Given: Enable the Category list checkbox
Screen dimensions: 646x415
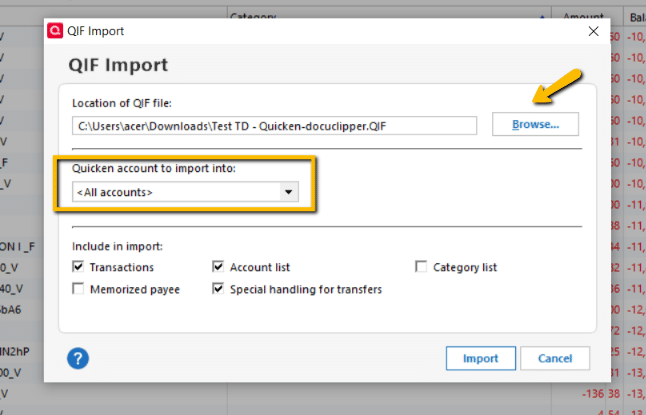Looking at the screenshot, I should 421,267.
